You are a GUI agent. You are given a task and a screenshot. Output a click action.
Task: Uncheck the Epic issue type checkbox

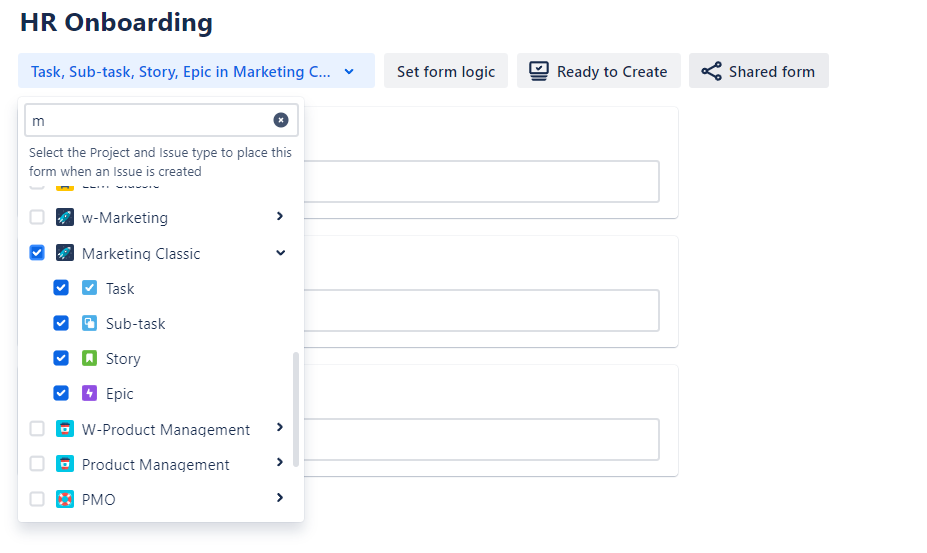[61, 393]
